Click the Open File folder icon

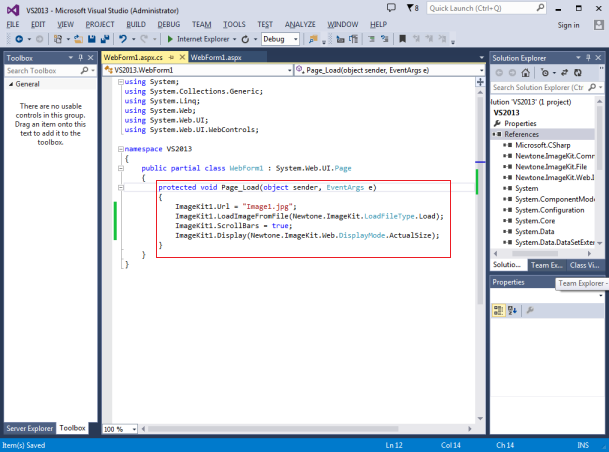click(78, 39)
